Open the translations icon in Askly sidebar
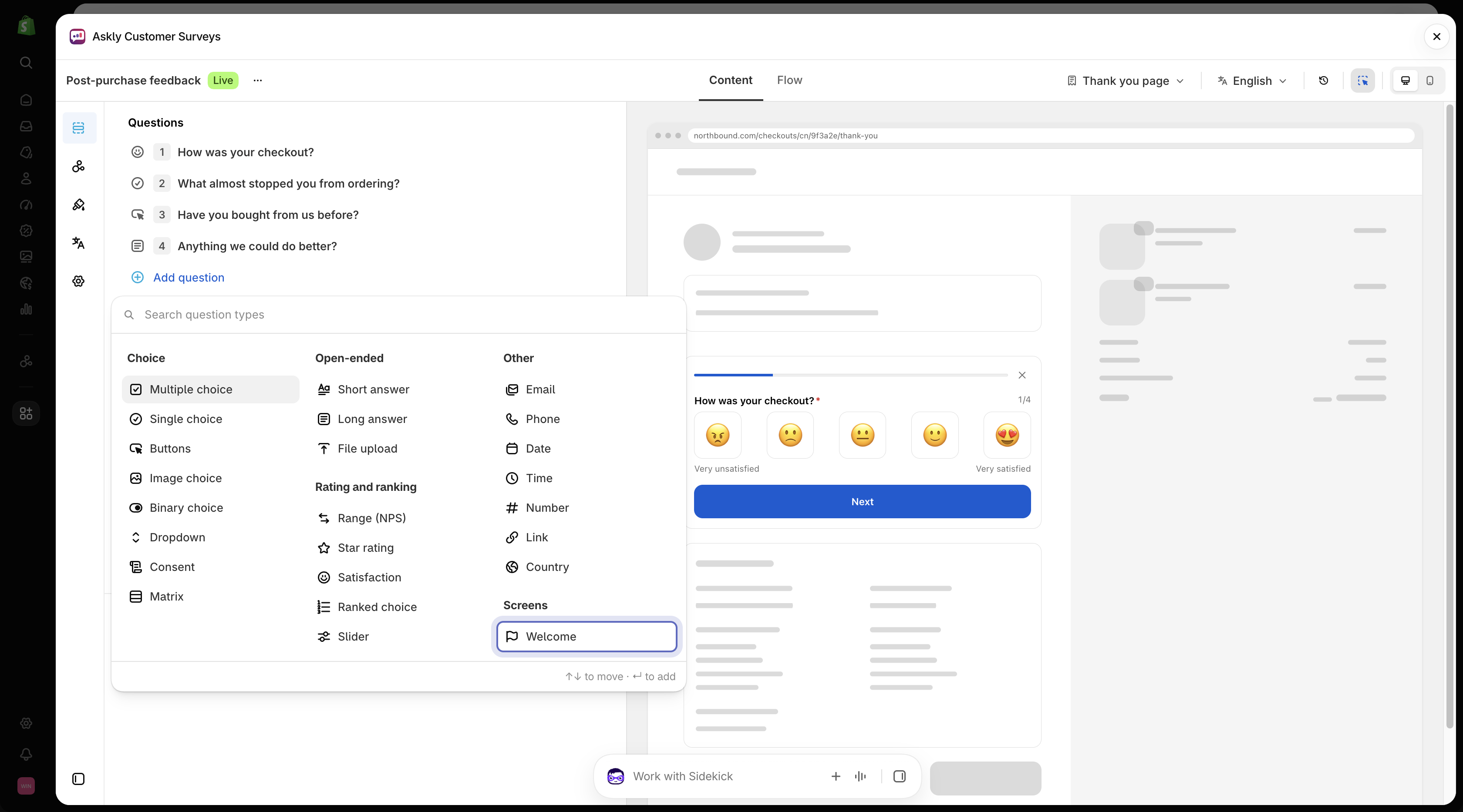The height and width of the screenshot is (812, 1463). 78,243
